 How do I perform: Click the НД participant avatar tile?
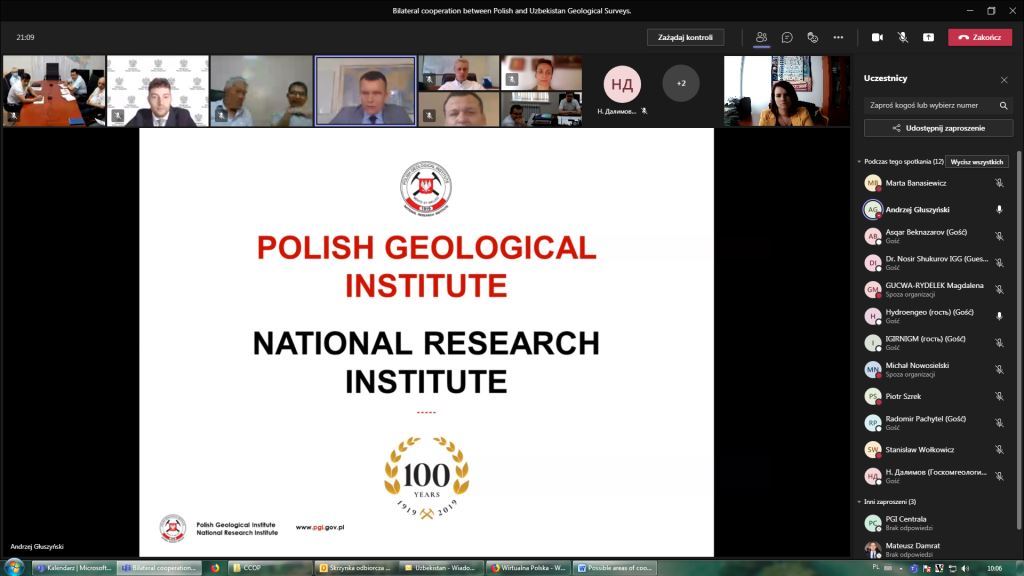[622, 84]
